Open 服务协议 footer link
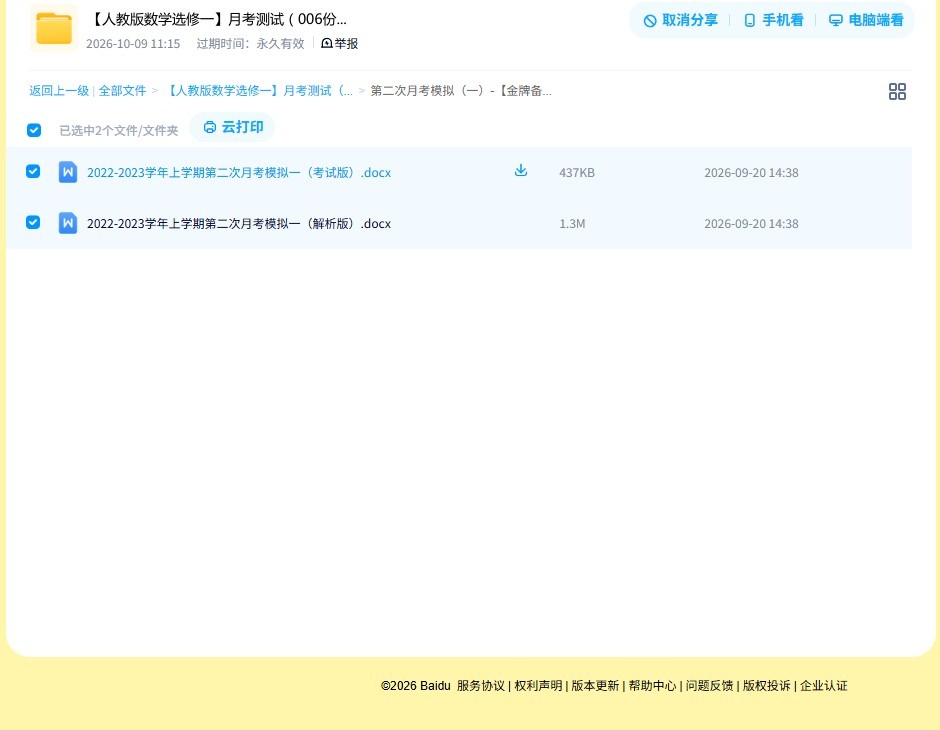Screen dimensions: 940x730 (481, 686)
